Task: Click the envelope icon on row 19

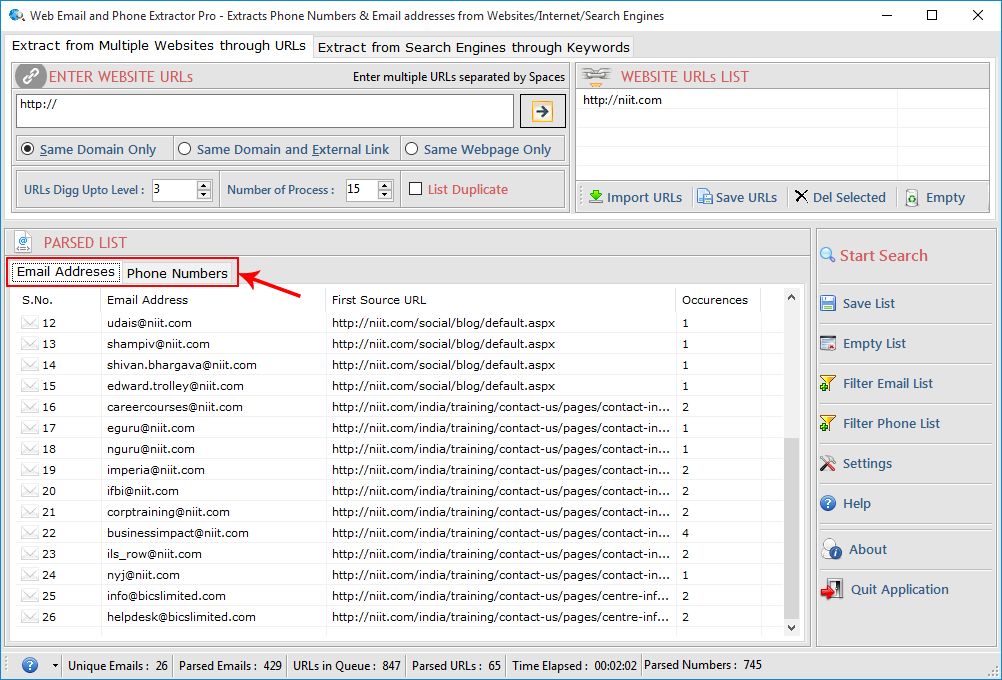Action: pyautogui.click(x=29, y=470)
